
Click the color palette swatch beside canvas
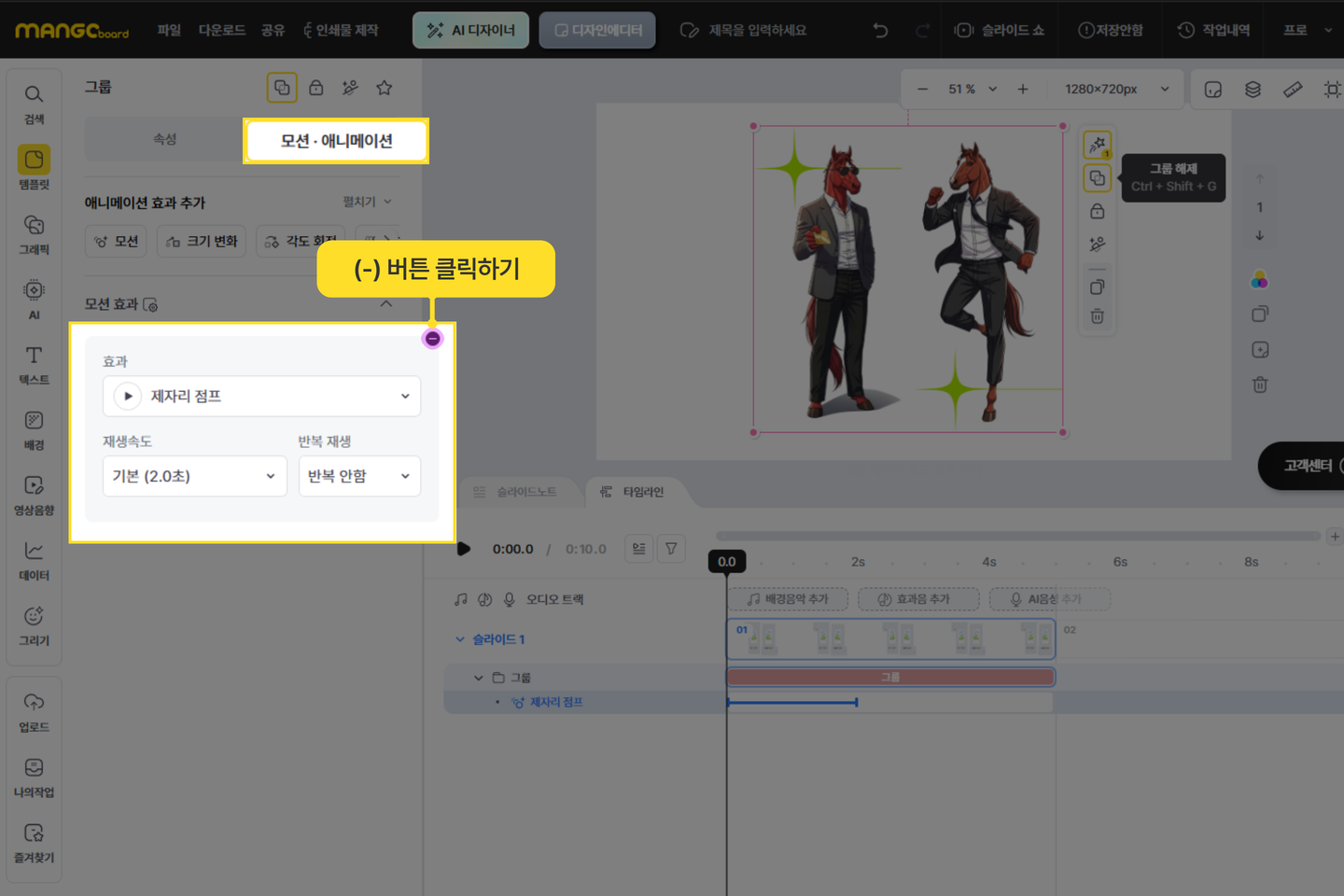[1259, 280]
